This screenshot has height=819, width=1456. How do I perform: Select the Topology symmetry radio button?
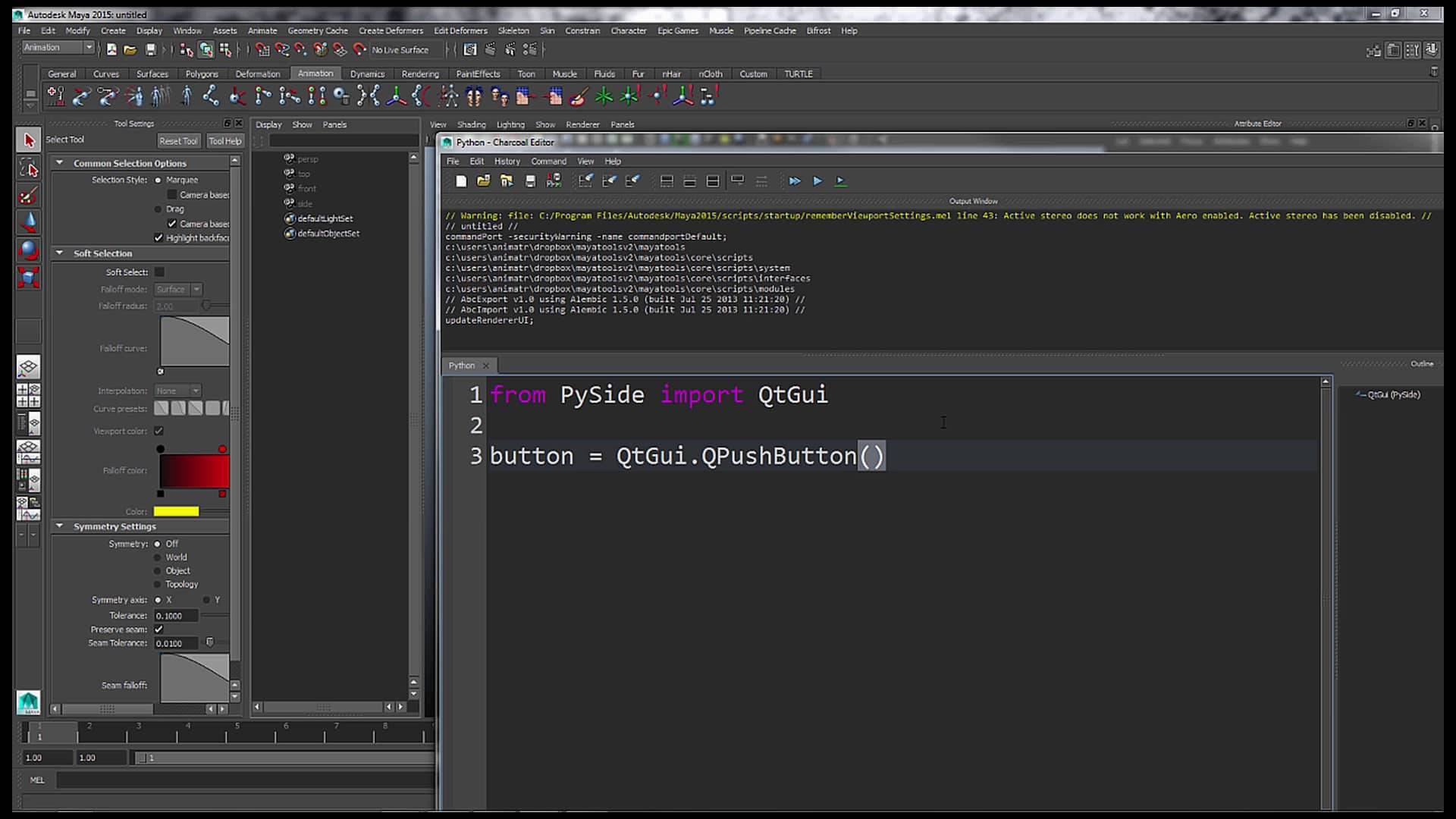point(158,584)
